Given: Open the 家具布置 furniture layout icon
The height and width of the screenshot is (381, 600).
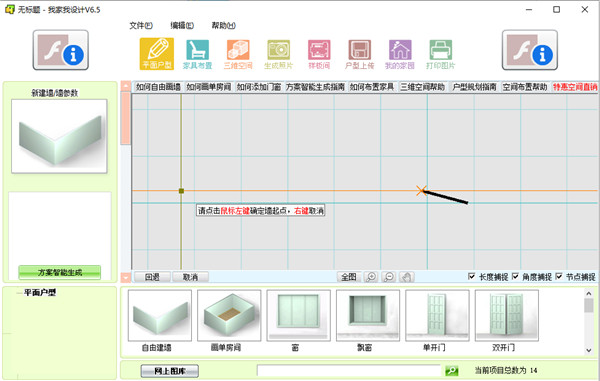Looking at the screenshot, I should [x=197, y=54].
